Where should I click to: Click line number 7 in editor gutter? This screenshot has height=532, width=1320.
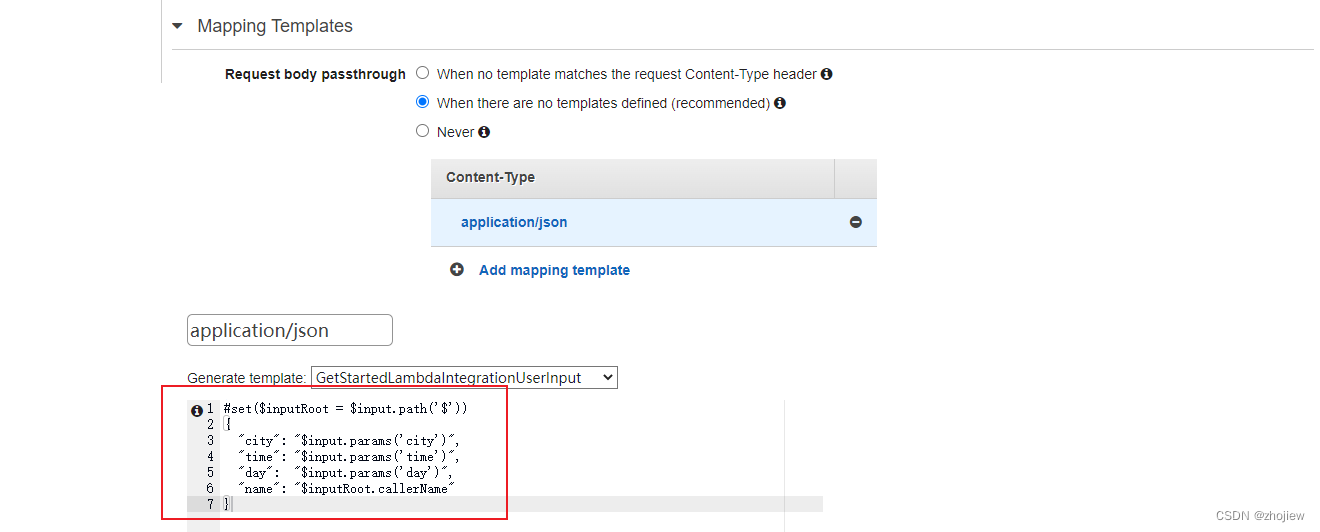(210, 504)
